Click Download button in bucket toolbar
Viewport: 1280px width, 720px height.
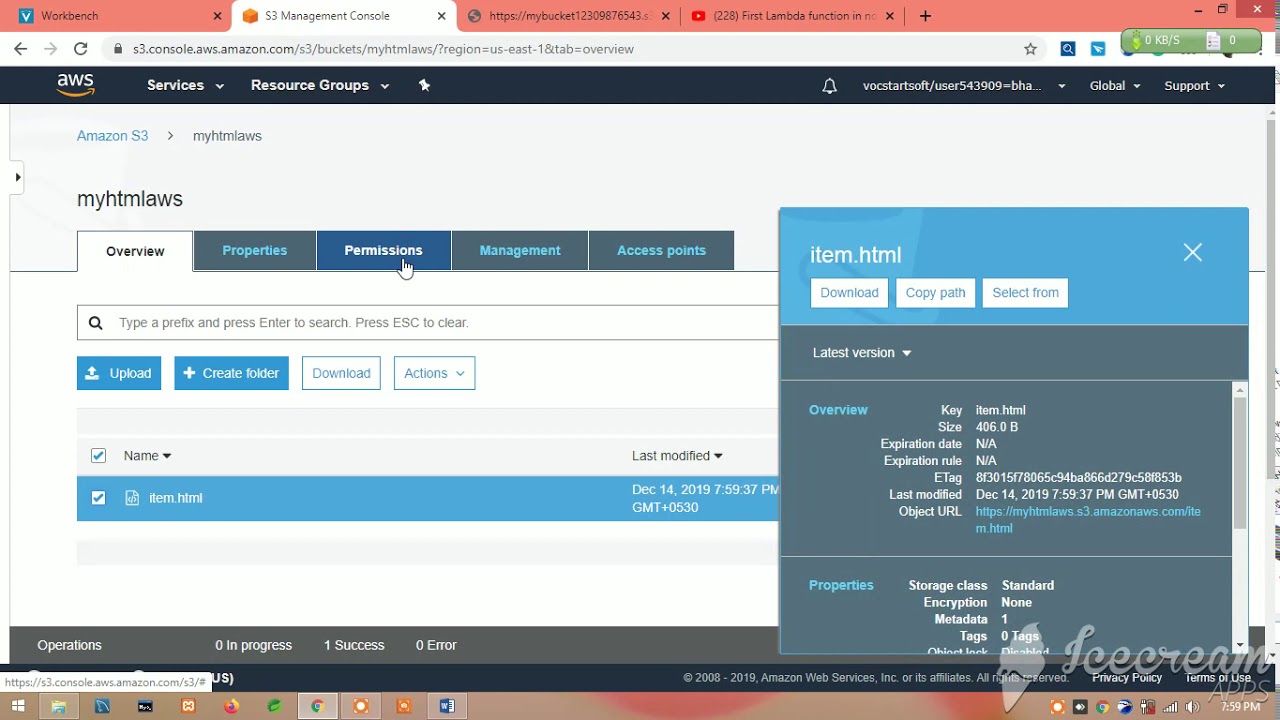pos(341,373)
